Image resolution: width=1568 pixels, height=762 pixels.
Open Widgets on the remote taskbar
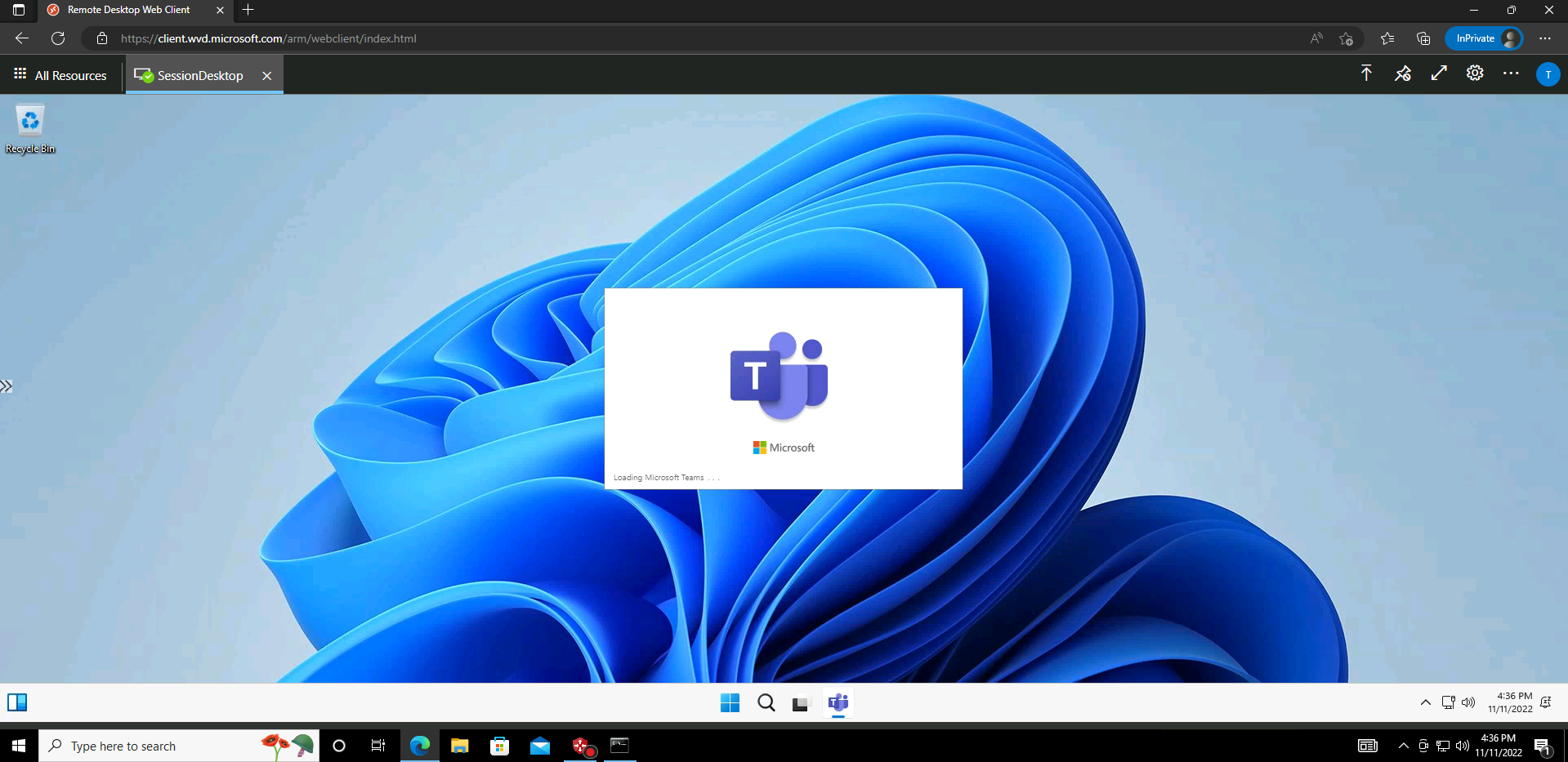point(17,702)
